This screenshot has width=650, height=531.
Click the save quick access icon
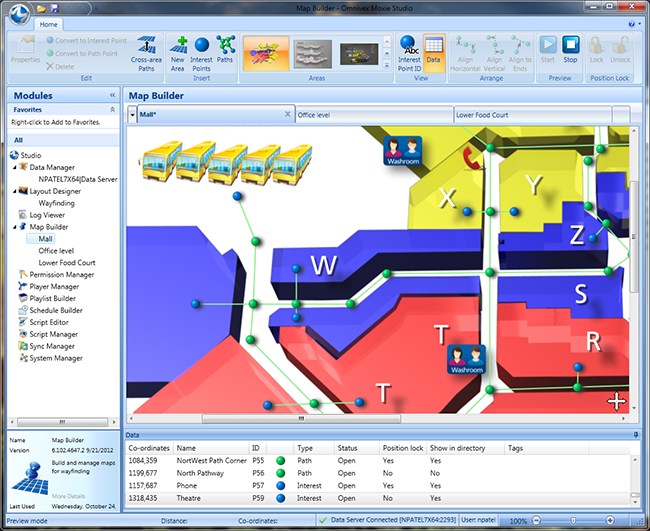54,8
